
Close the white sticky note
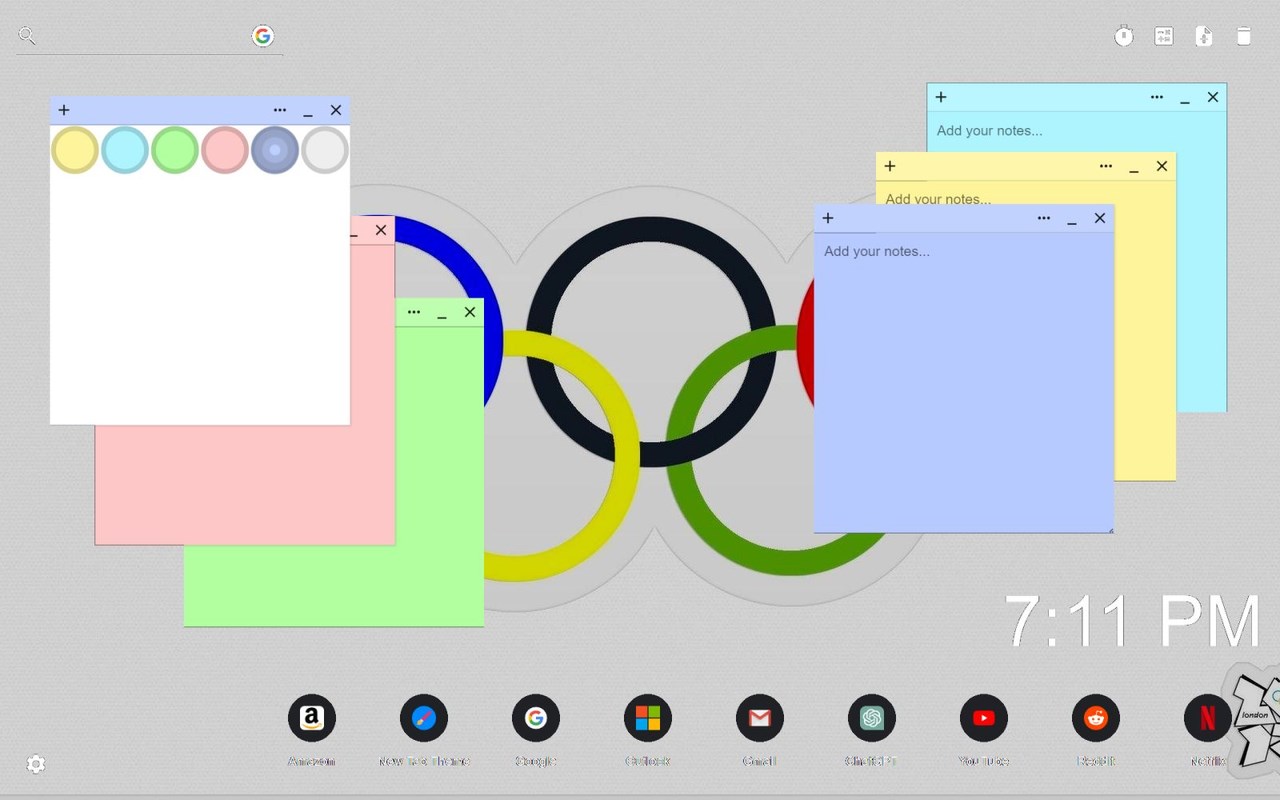pos(336,110)
